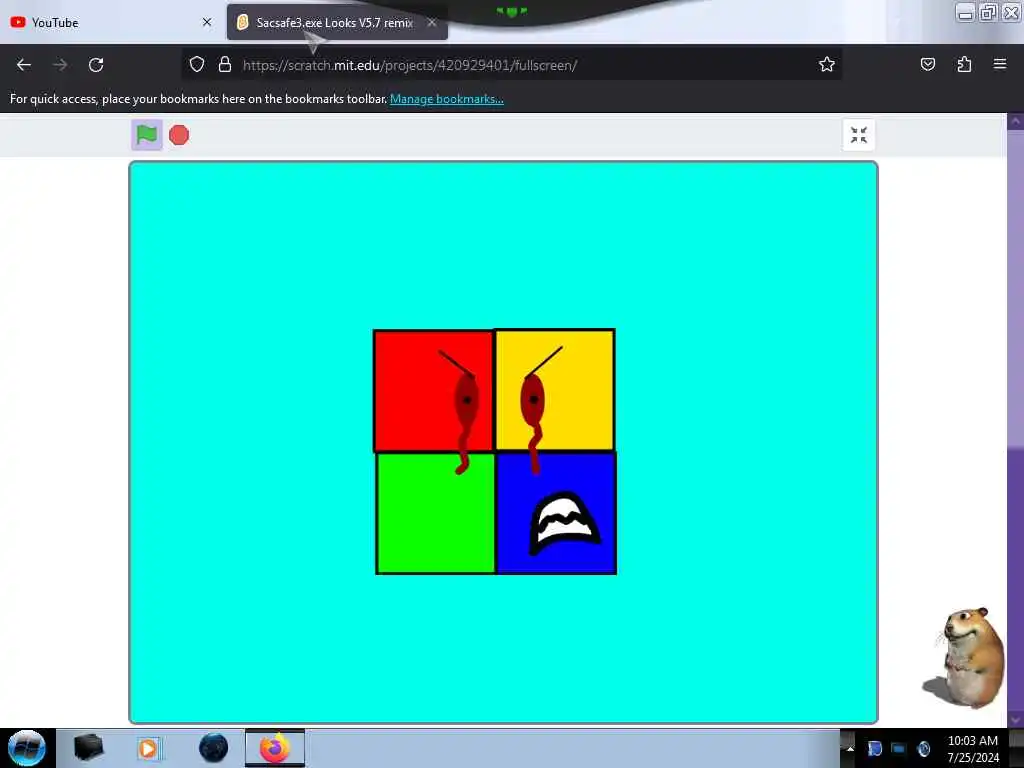Go forward to the next page
The width and height of the screenshot is (1024, 768).
(x=60, y=65)
